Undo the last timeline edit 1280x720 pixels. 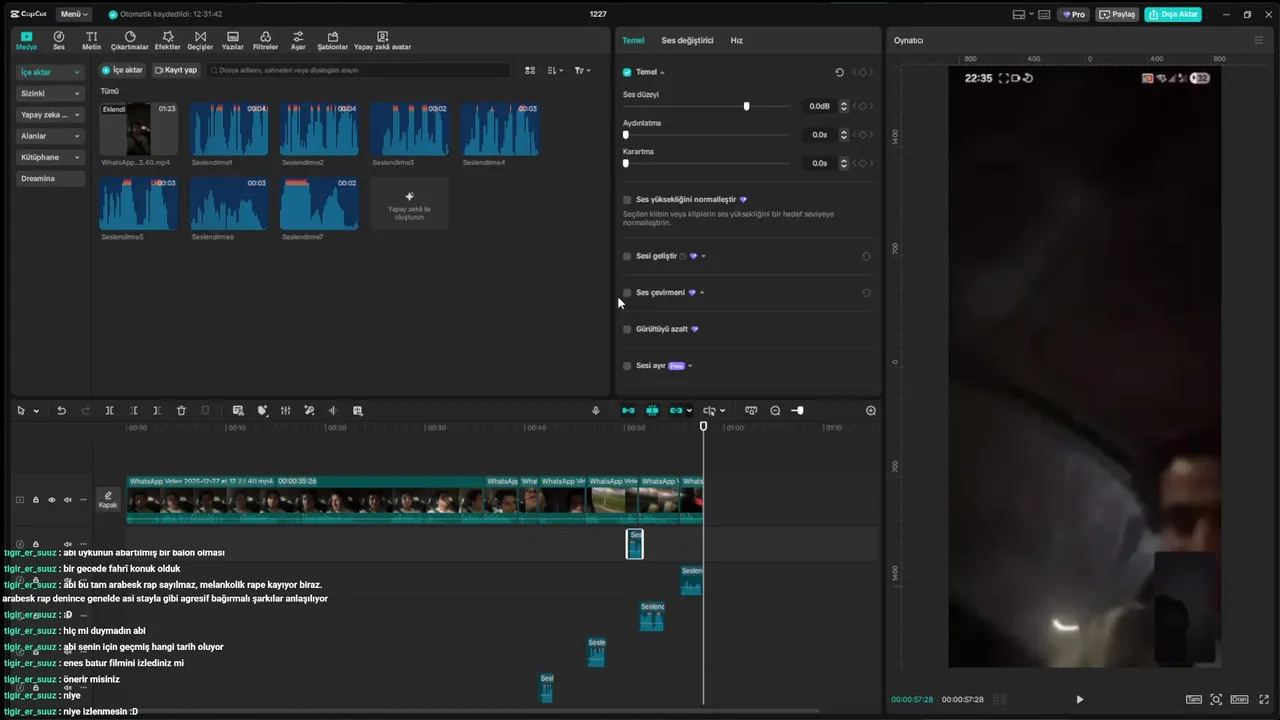tap(61, 411)
